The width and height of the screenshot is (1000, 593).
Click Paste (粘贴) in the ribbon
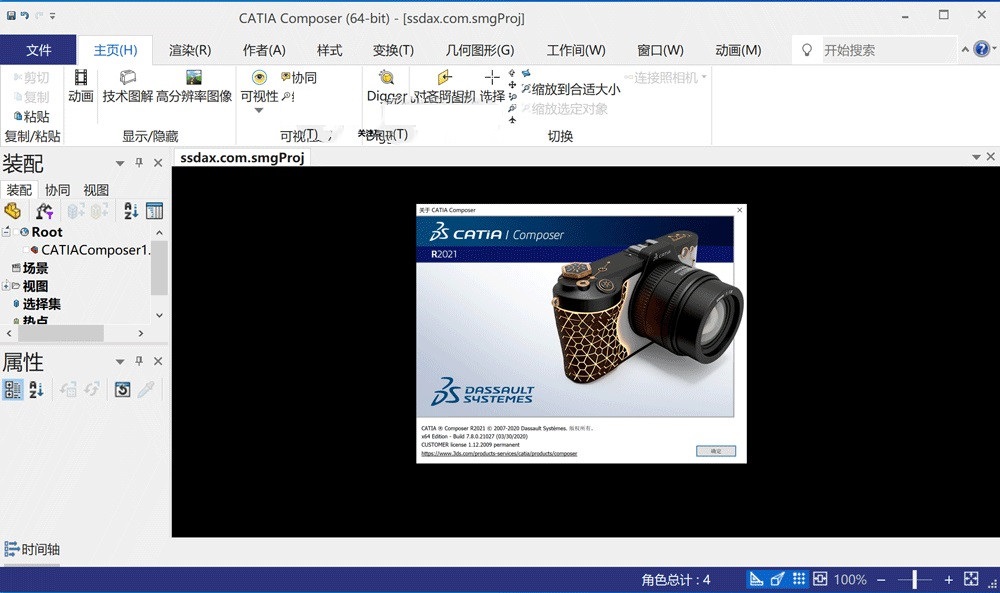click(x=31, y=117)
